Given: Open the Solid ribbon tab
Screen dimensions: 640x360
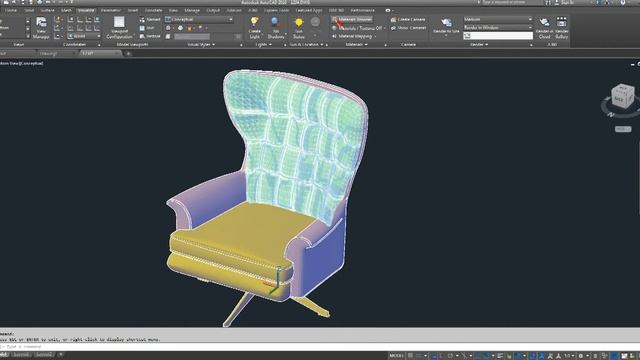Looking at the screenshot, I should (x=29, y=10).
